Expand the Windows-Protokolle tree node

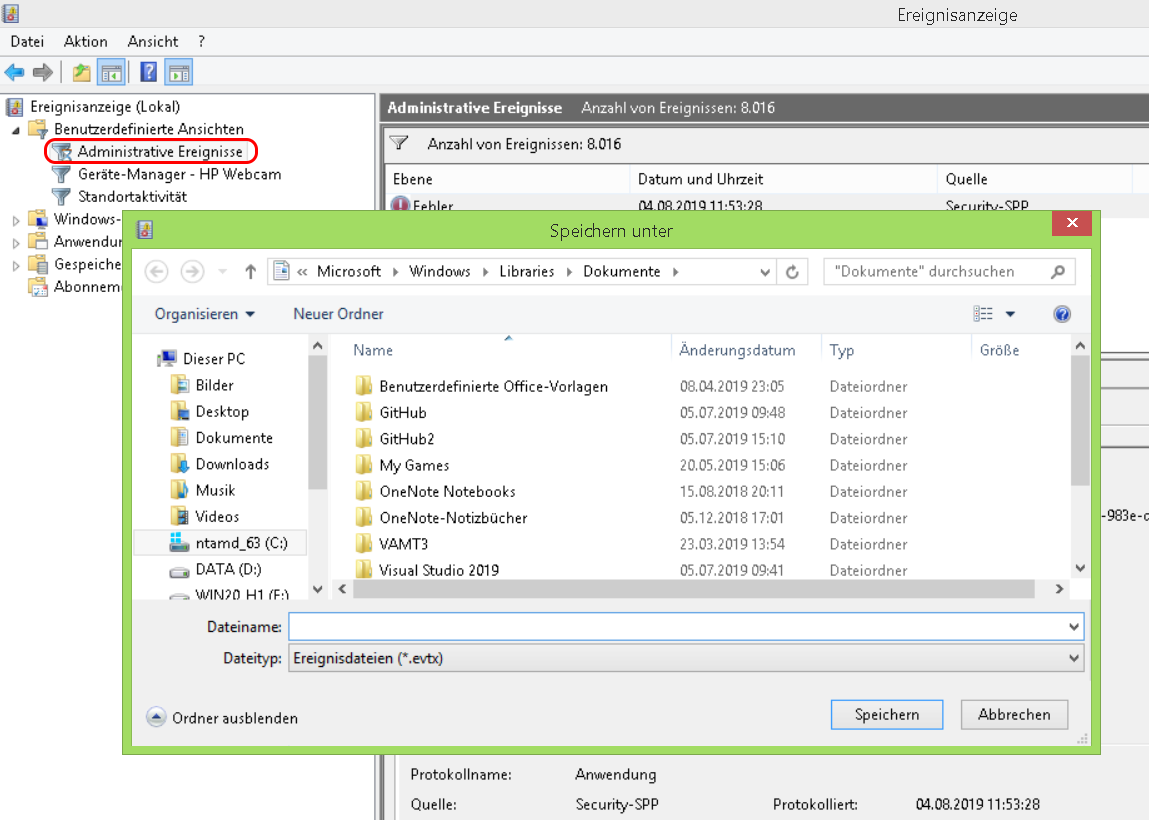16,220
